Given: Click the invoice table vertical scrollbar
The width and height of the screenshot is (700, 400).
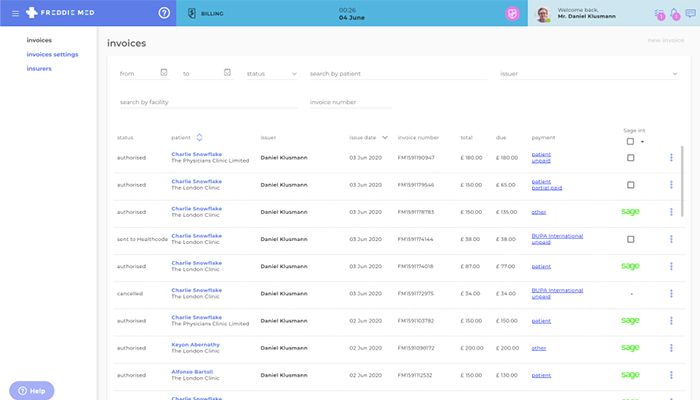Looking at the screenshot, I should pos(682,181).
